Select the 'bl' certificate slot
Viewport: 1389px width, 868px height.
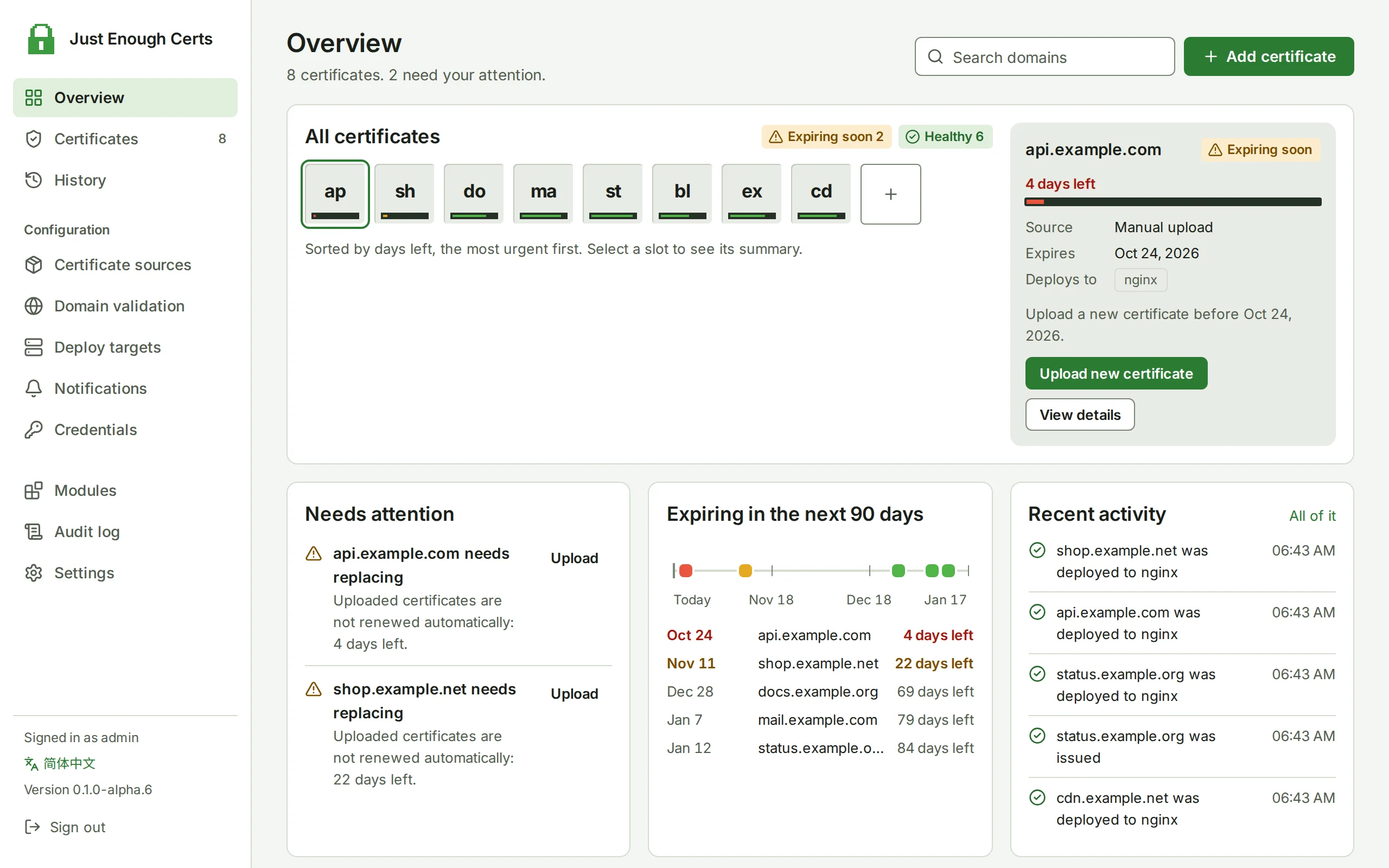[683, 194]
